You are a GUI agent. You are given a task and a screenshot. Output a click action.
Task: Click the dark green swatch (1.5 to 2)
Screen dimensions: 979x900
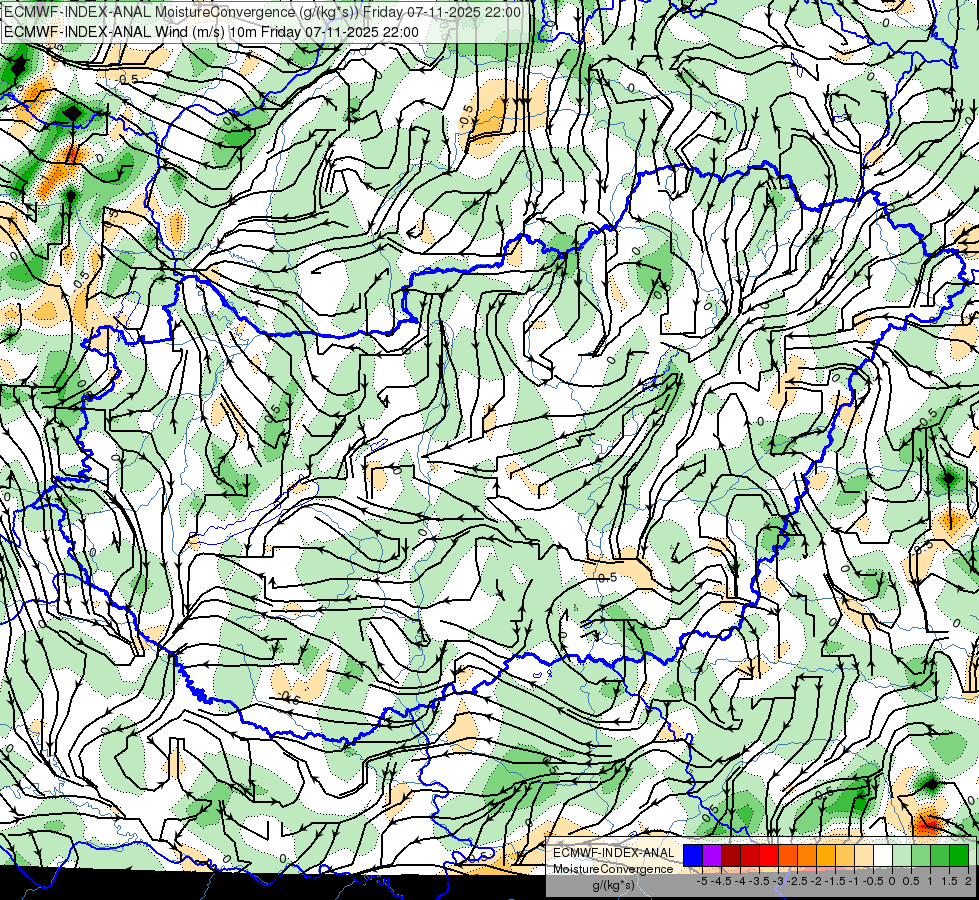click(x=959, y=856)
